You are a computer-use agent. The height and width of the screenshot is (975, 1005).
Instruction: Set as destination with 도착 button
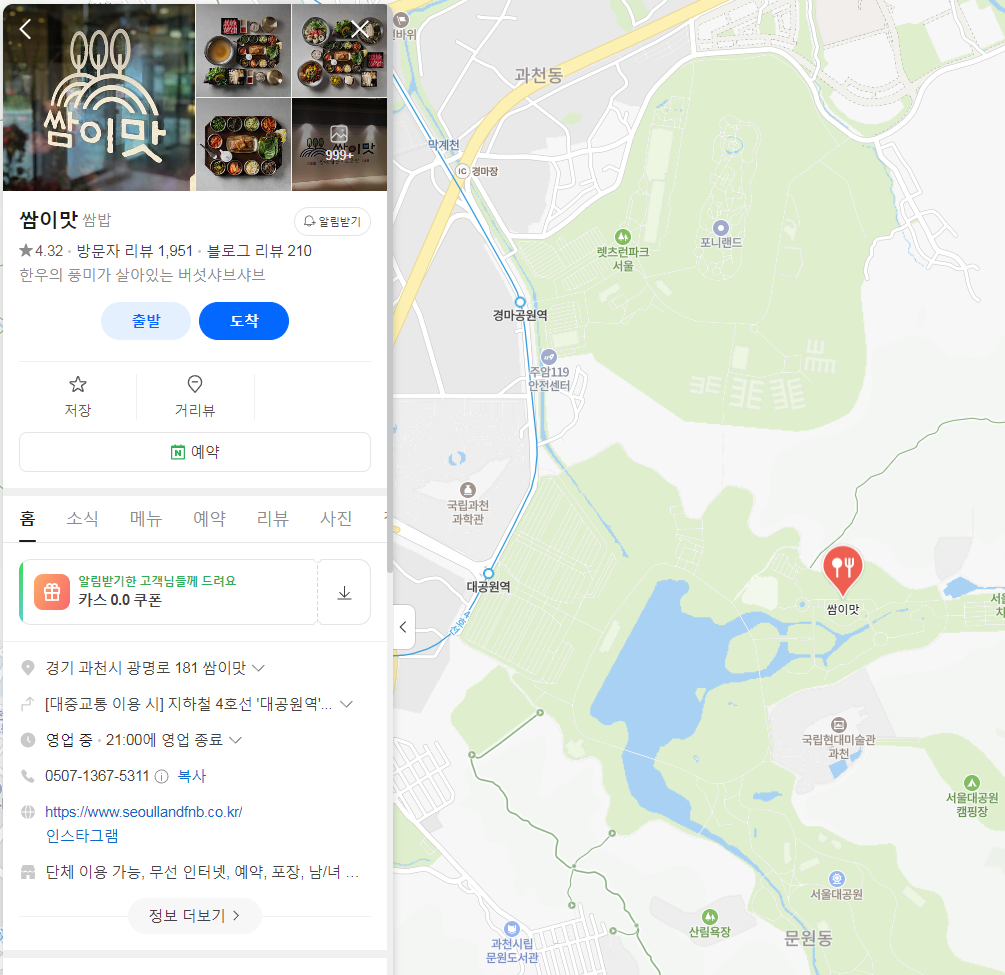point(244,321)
